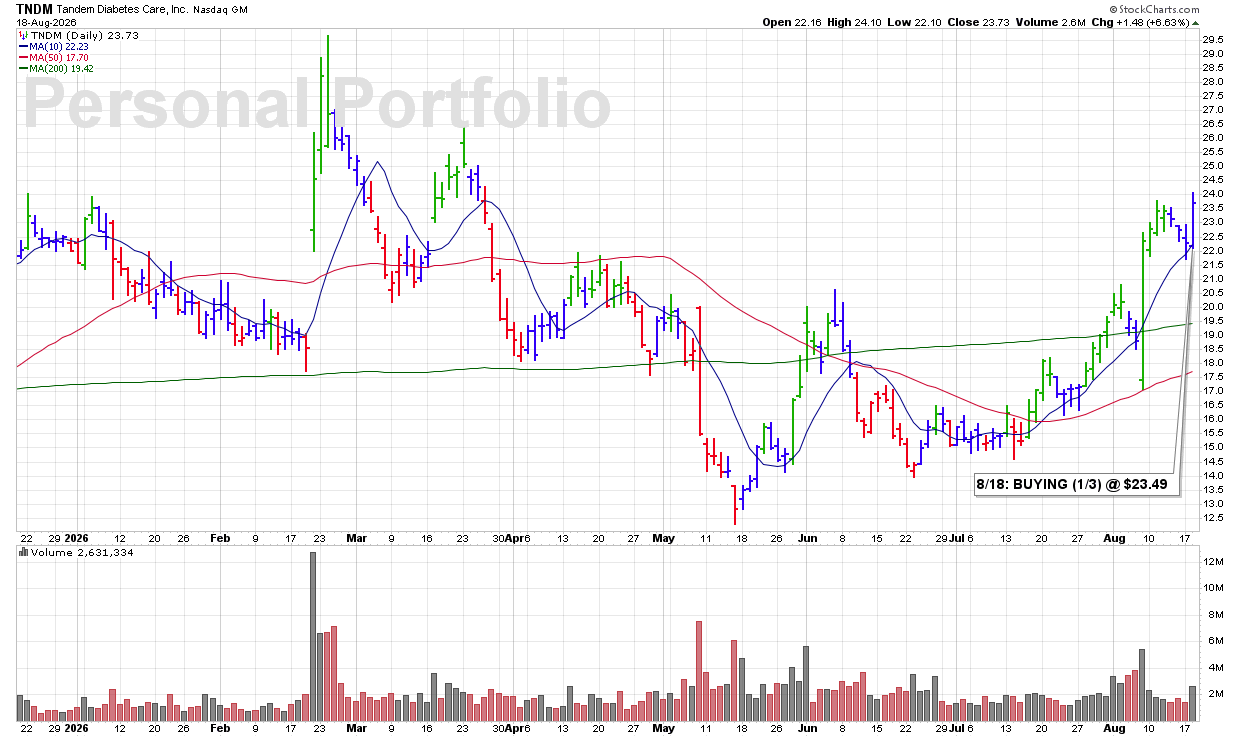
Task: Click the '12.5' price axis label
Action: pos(1213,517)
